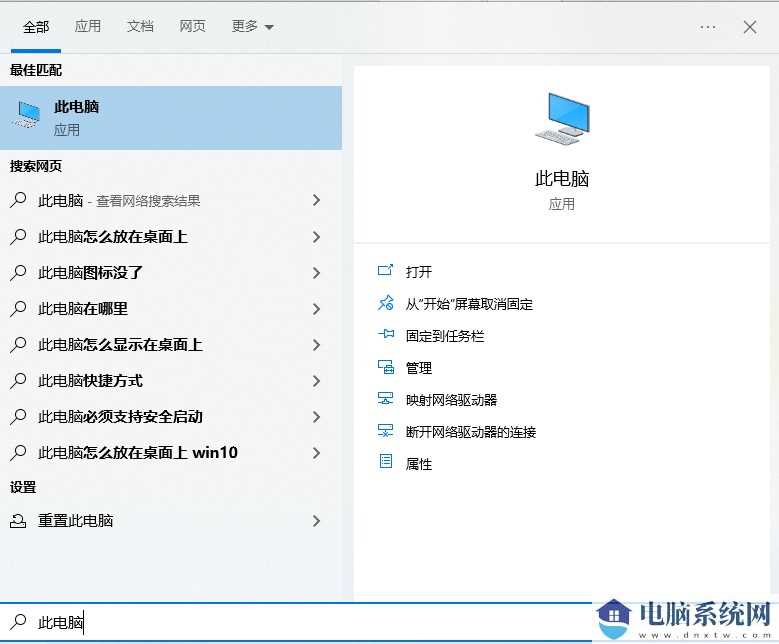Click the 查看网络搜索结果 text
This screenshot has width=779, height=644.
pos(148,201)
